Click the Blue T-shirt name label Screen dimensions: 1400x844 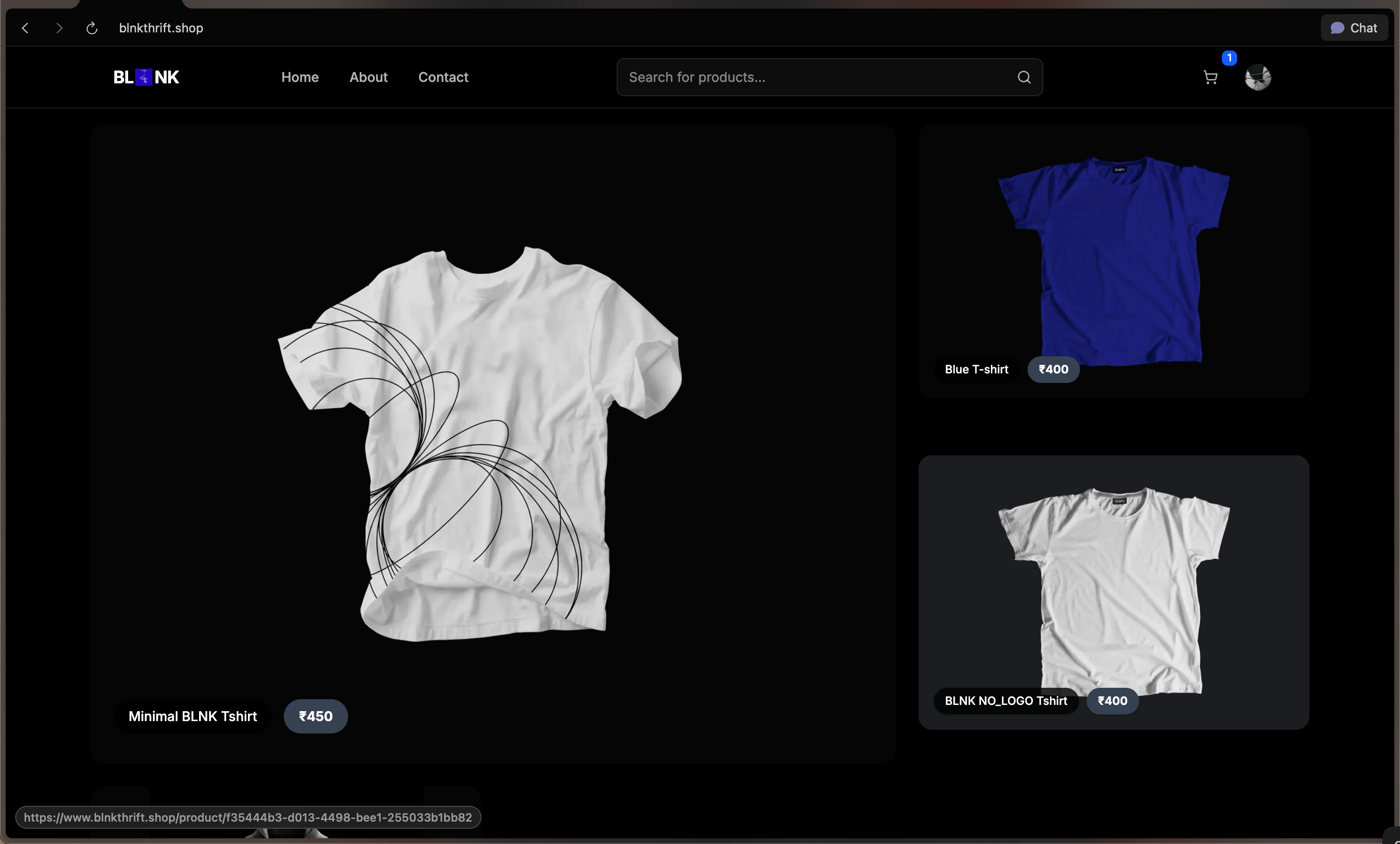coord(976,370)
